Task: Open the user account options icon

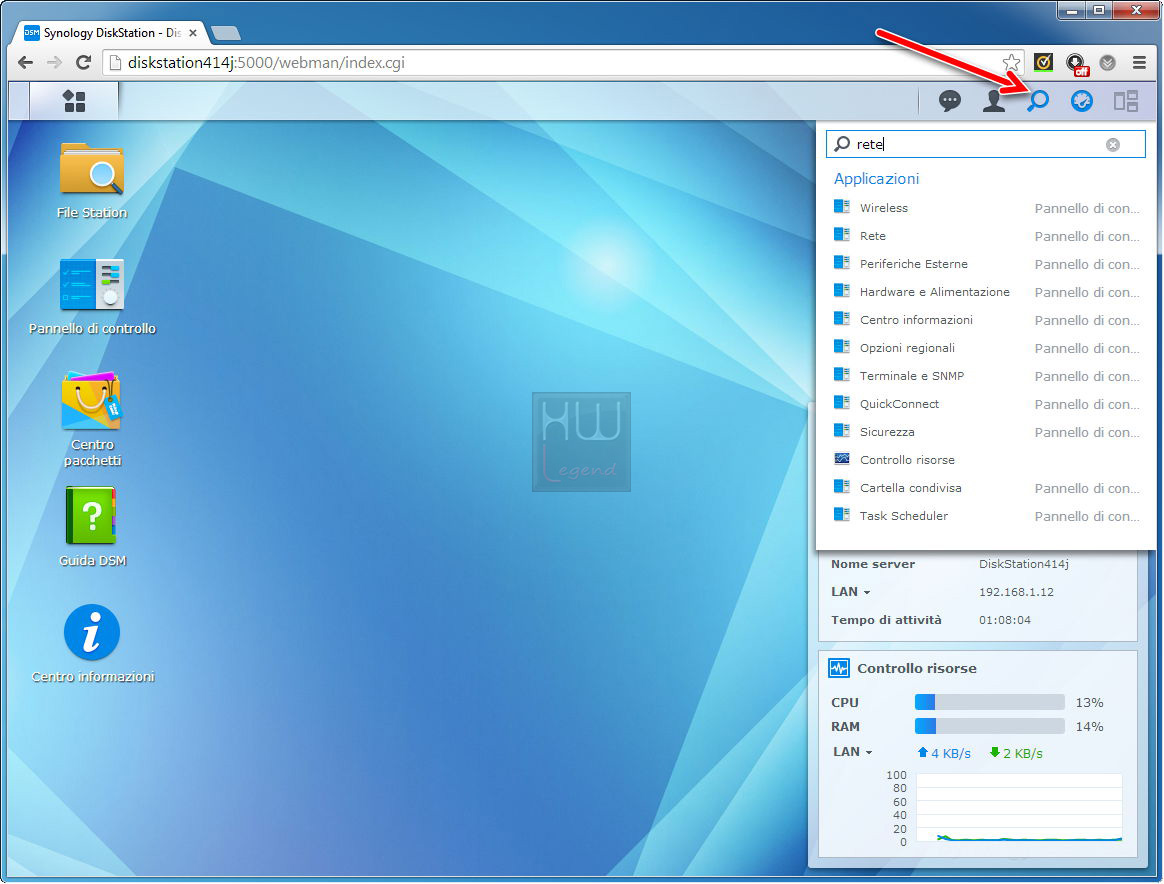Action: pyautogui.click(x=993, y=101)
